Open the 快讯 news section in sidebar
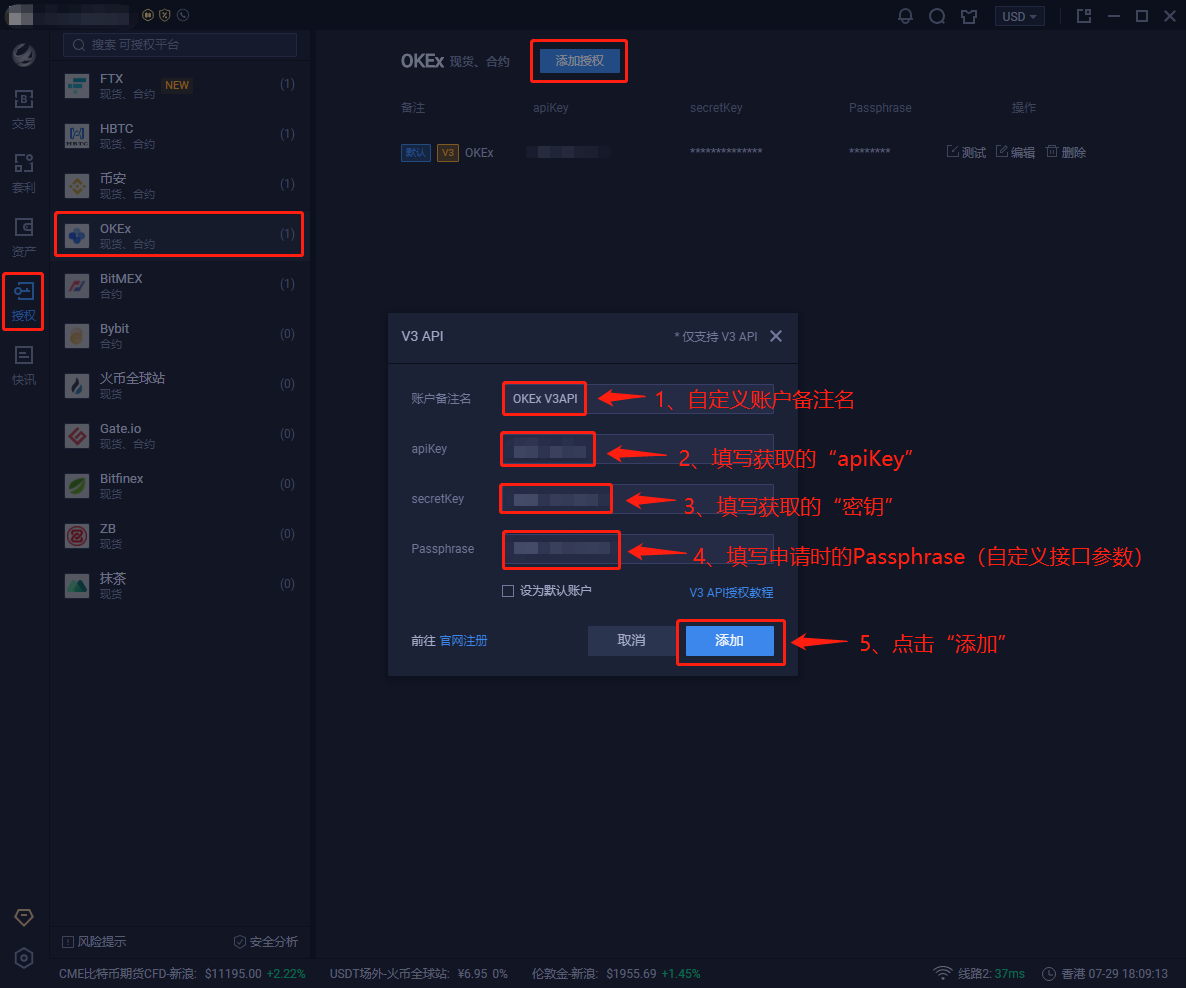The height and width of the screenshot is (988, 1186). [23, 365]
